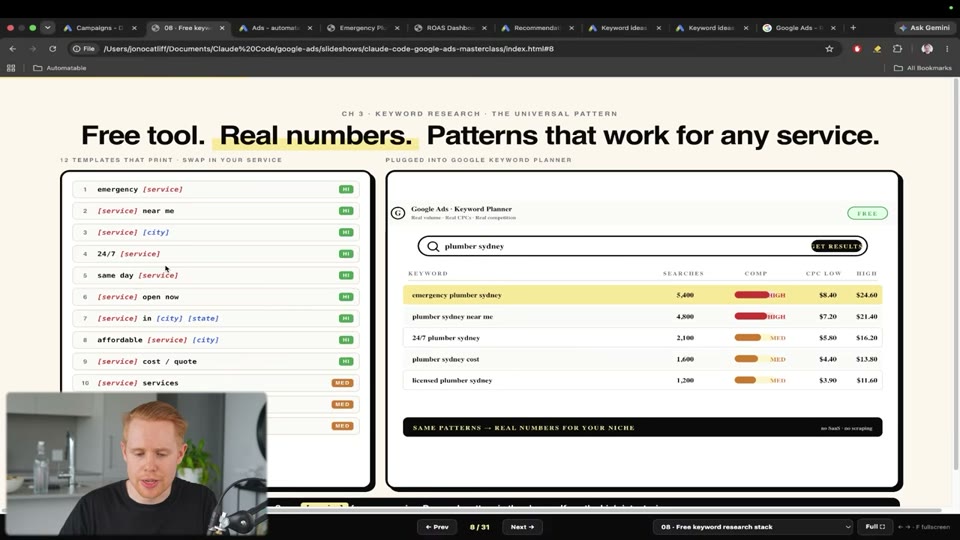Open the Automatable bookmarks folder
Image resolution: width=960 pixels, height=540 pixels.
[x=59, y=68]
